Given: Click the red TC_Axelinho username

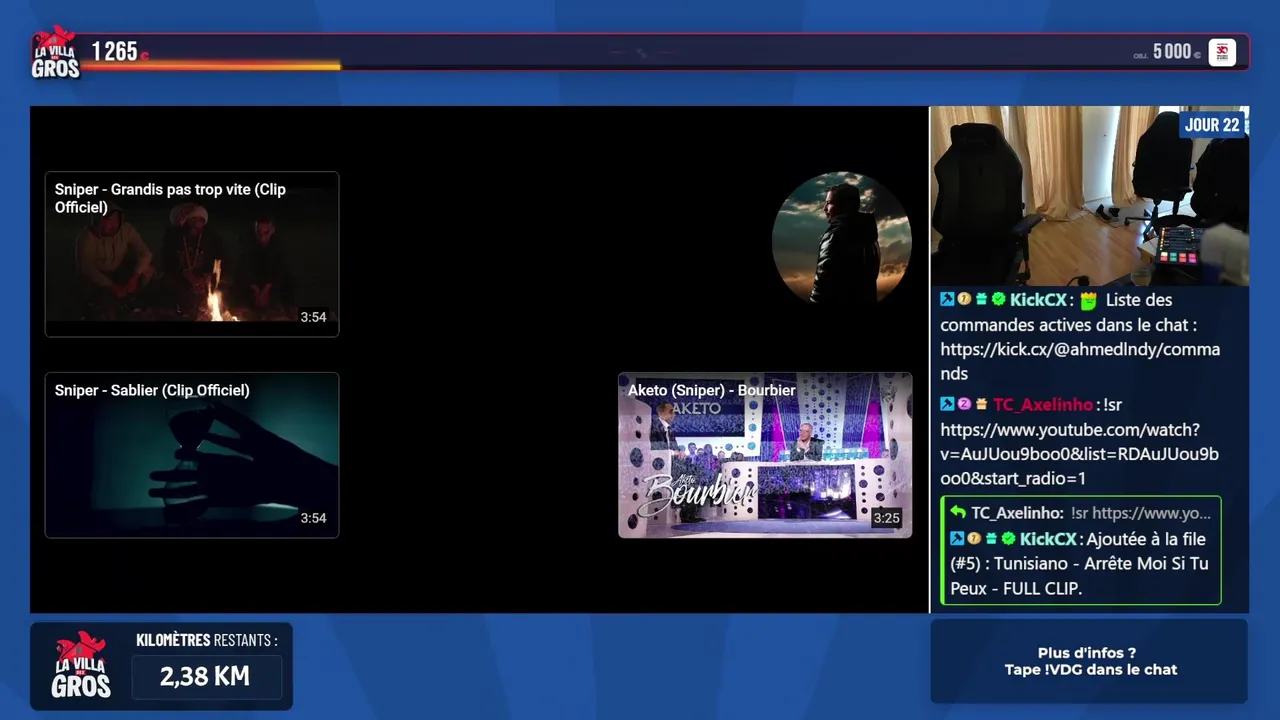Looking at the screenshot, I should point(1043,405).
